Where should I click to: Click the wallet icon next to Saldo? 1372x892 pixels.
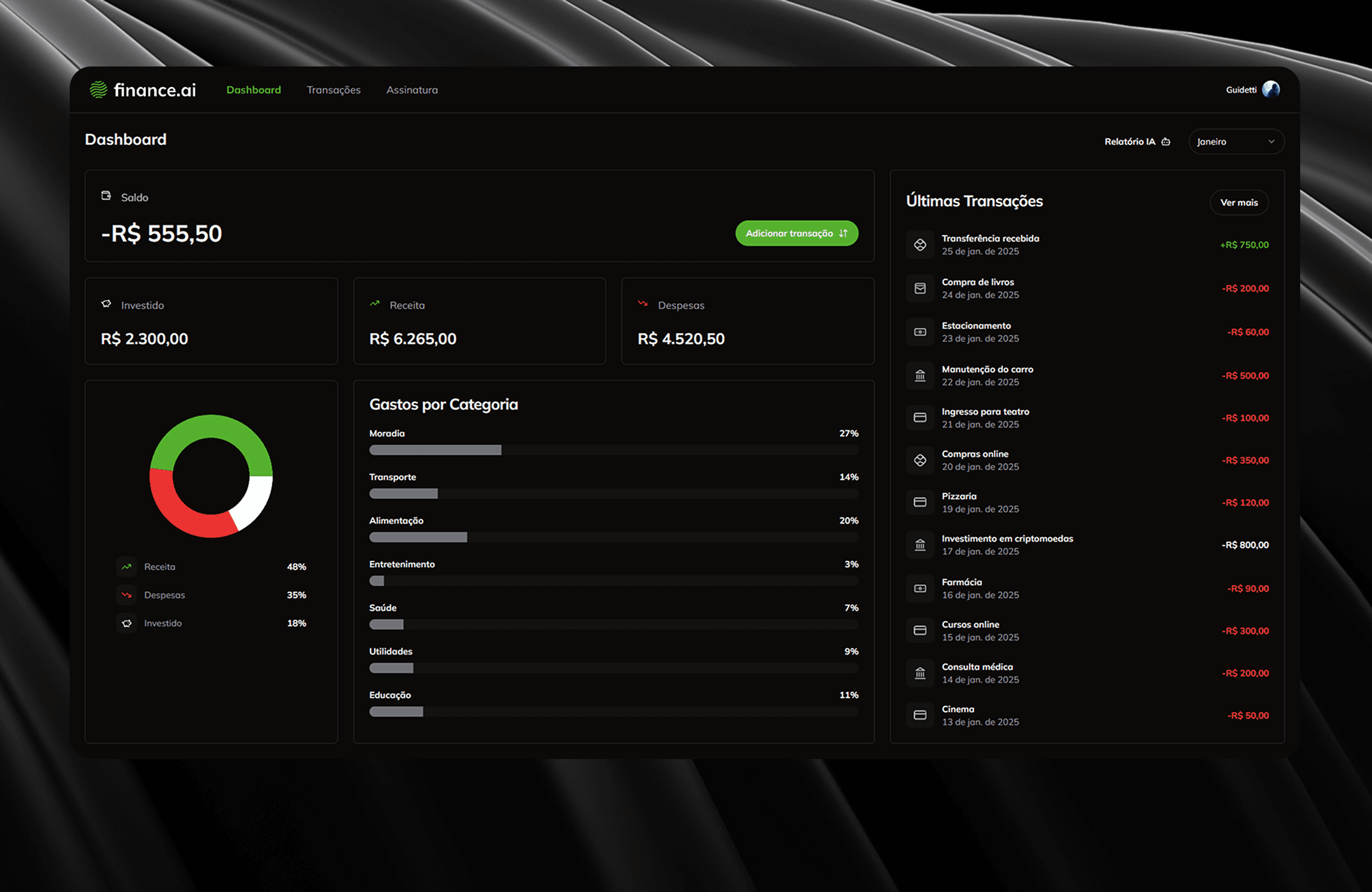[x=106, y=196]
